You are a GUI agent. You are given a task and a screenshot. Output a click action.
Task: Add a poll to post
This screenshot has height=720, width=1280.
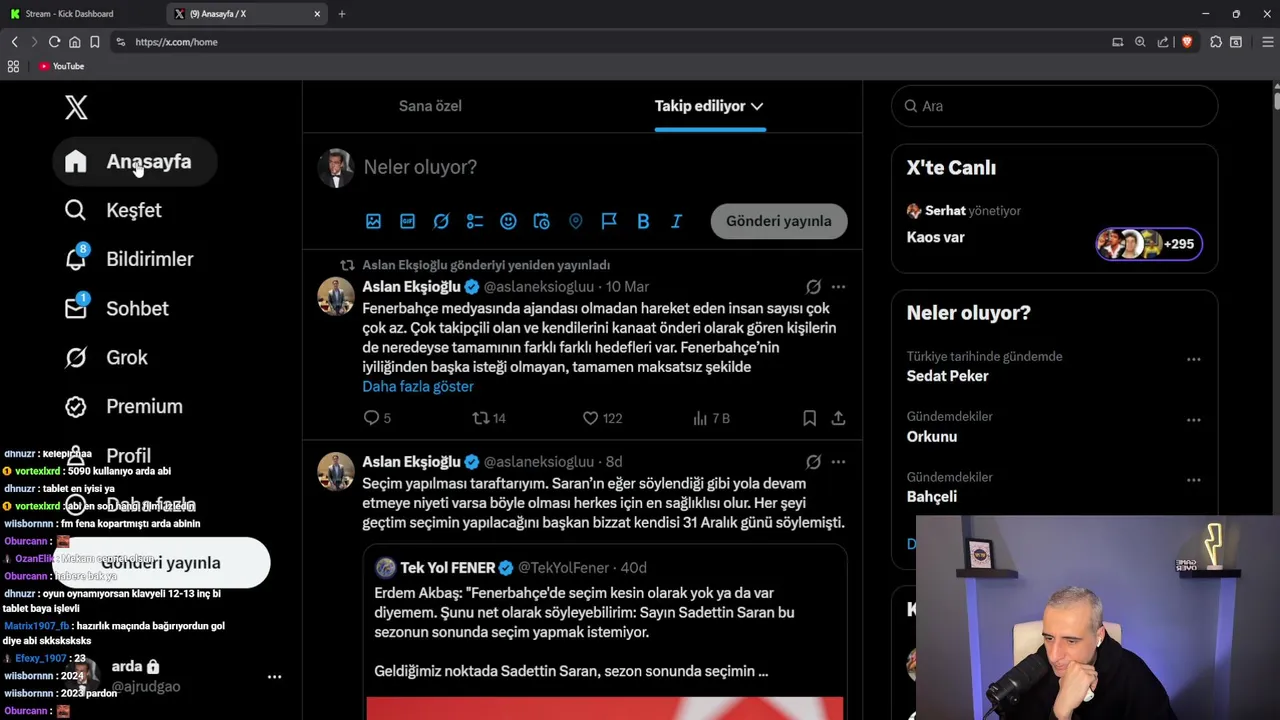tap(475, 221)
